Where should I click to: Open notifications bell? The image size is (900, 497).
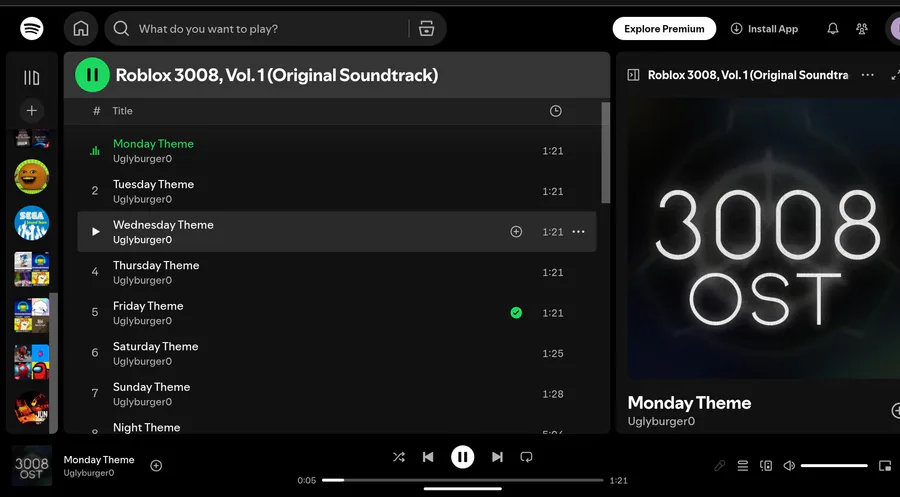pyautogui.click(x=832, y=29)
